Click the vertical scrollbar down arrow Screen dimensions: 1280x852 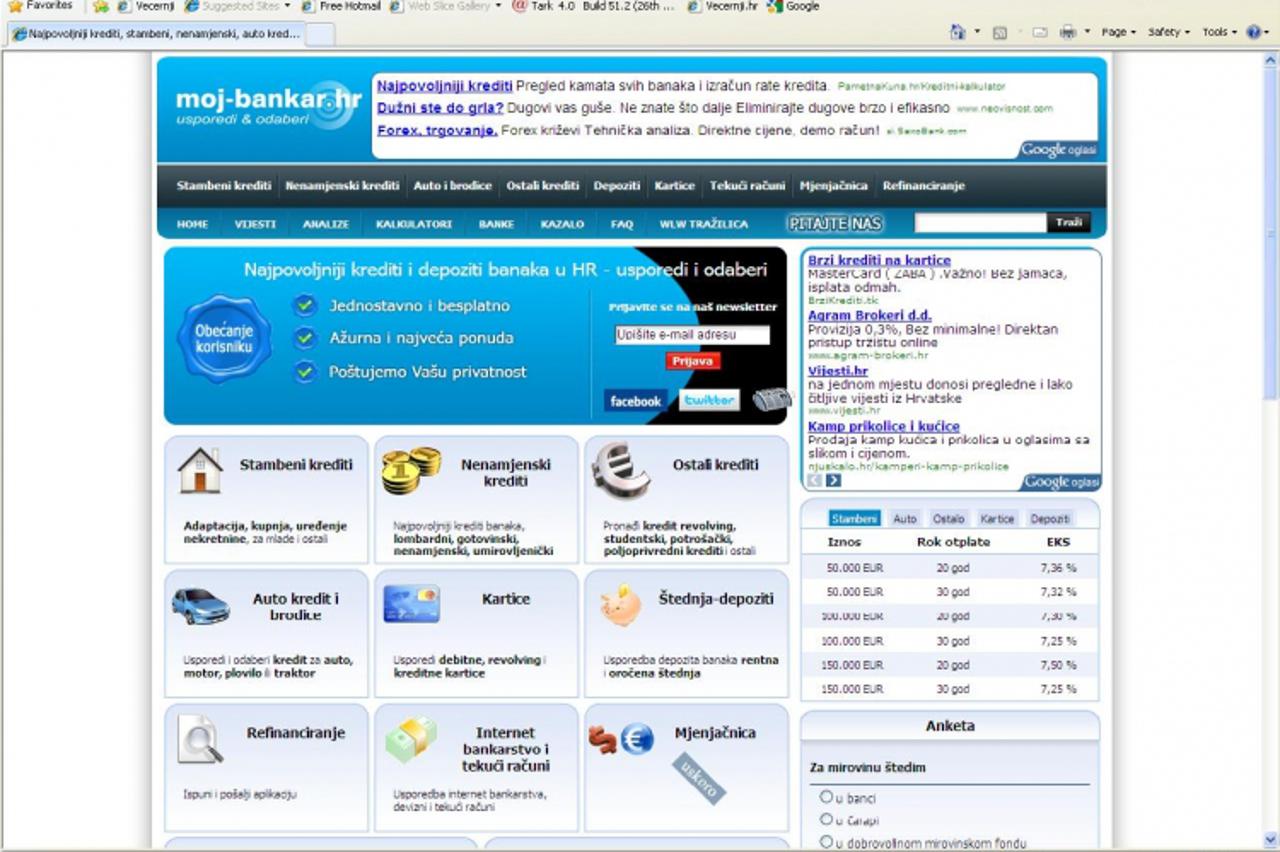1271,839
